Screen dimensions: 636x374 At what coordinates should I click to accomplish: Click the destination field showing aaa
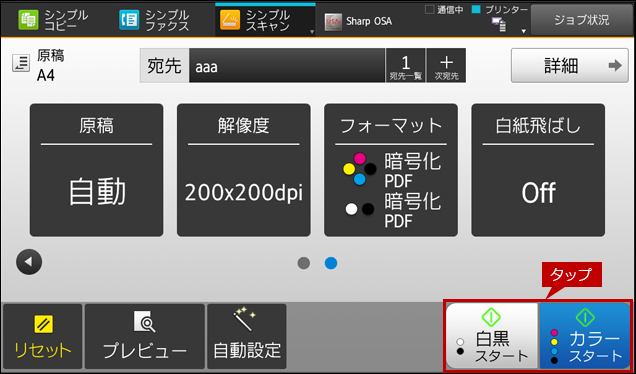(287, 66)
